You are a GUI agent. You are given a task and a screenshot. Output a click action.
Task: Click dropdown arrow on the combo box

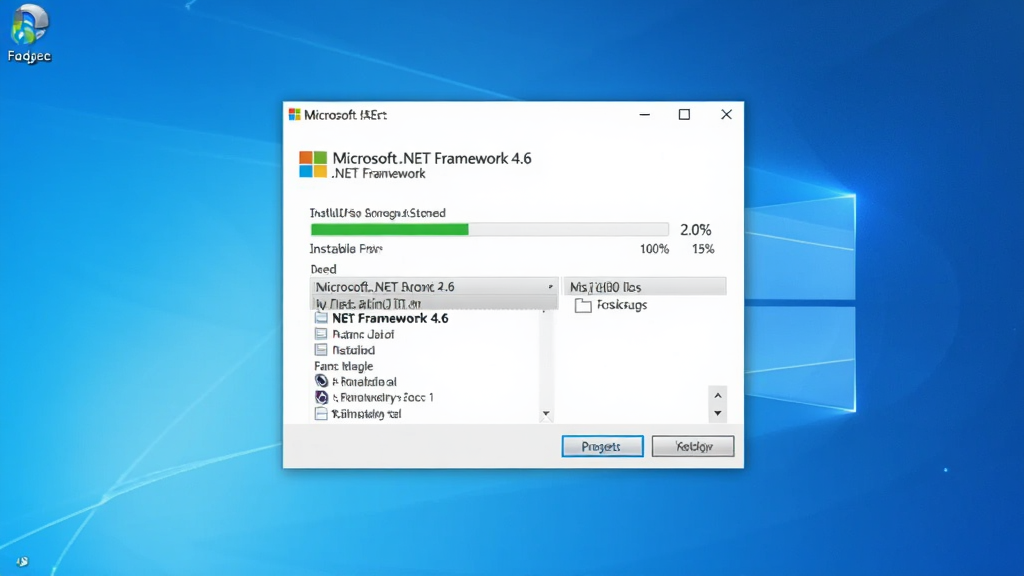(551, 287)
